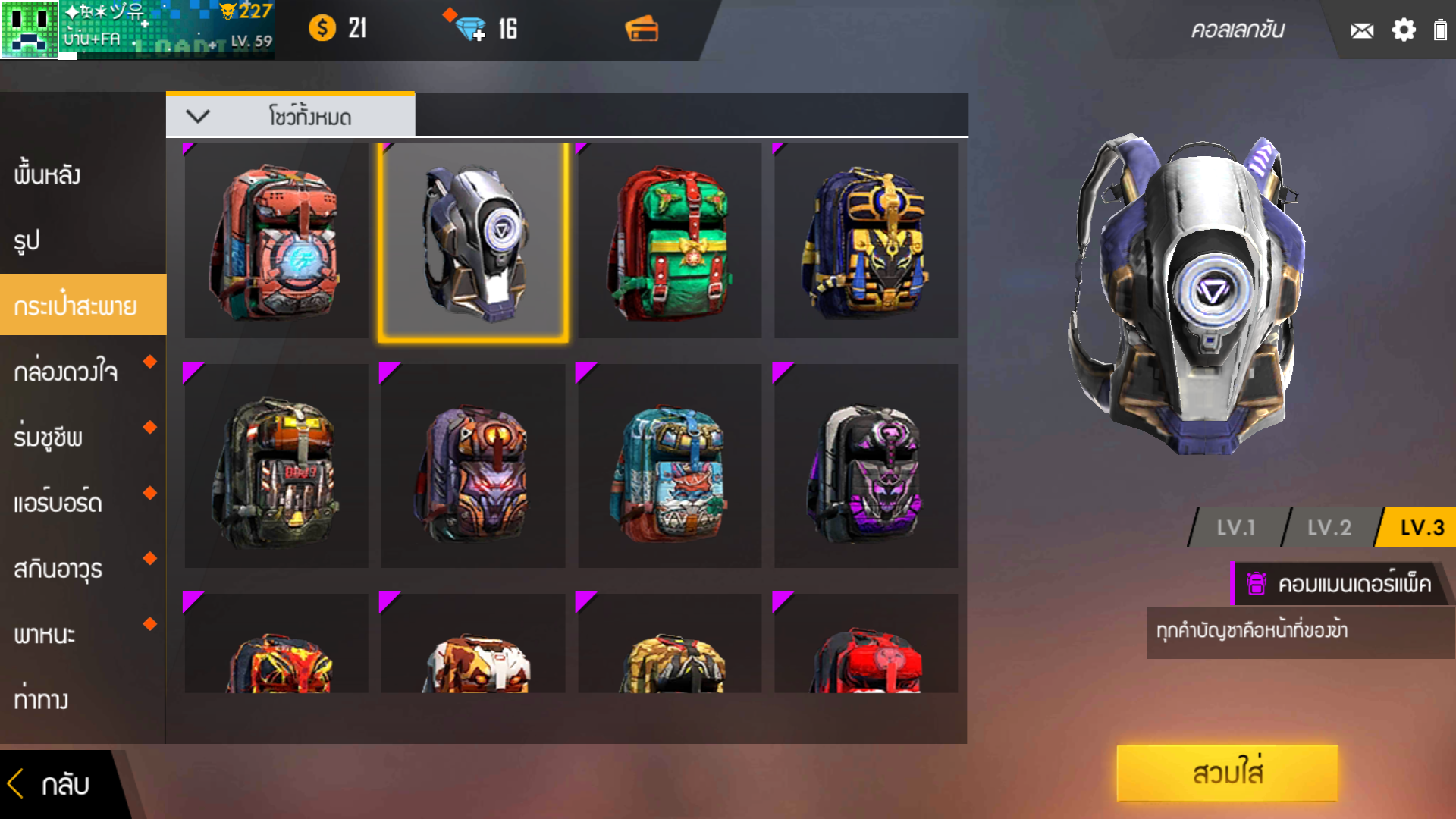Select the purple wolf backpack thumbnail
The width and height of the screenshot is (1456, 819).
473,466
